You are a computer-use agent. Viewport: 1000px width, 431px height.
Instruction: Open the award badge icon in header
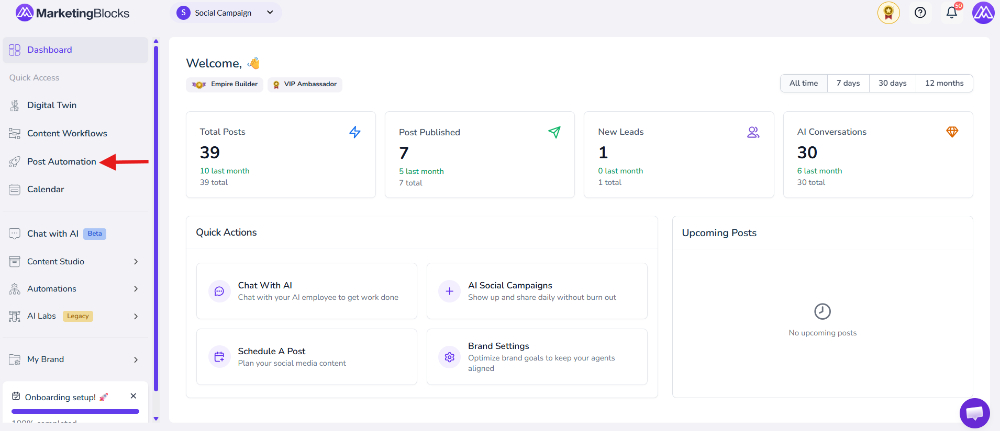(x=888, y=13)
